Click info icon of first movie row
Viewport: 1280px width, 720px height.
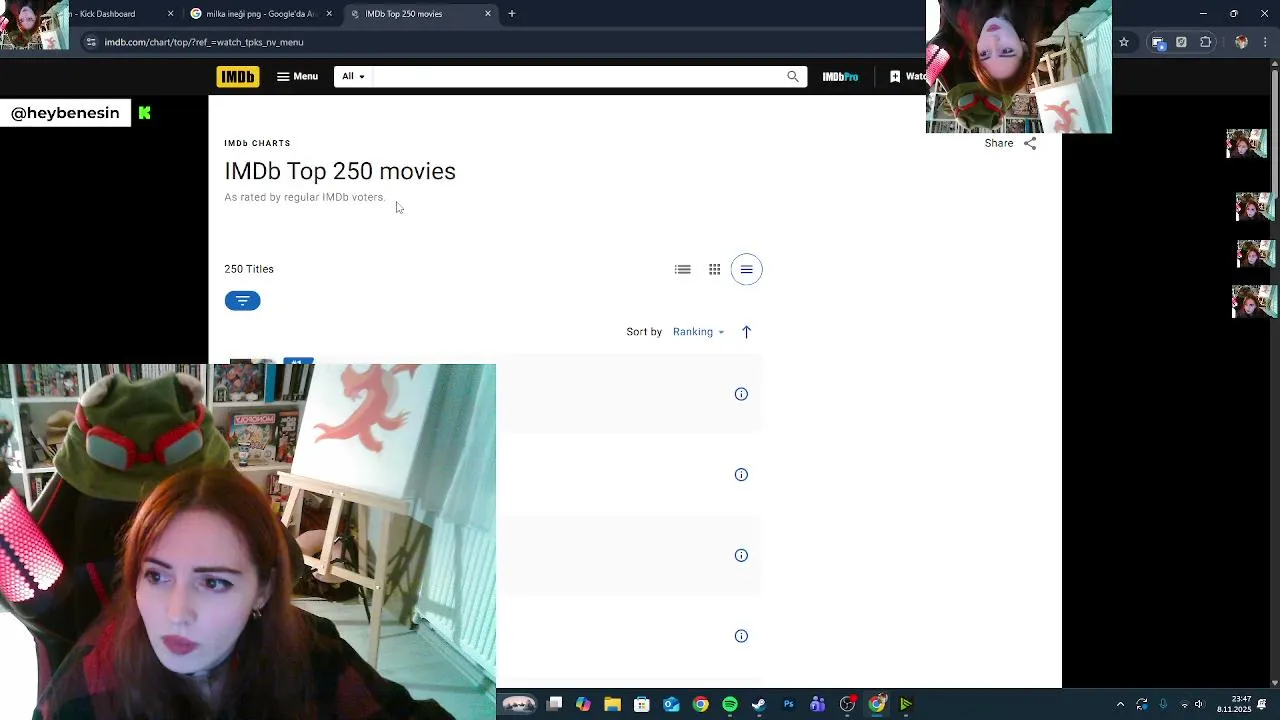(741, 394)
